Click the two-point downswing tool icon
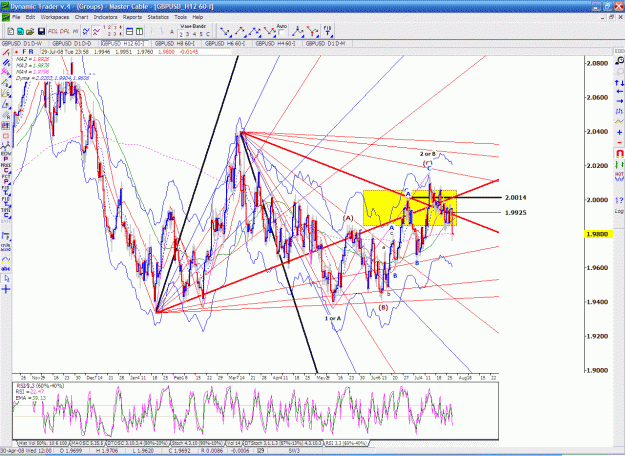Viewport: 625px width, 456px height. [225, 31]
